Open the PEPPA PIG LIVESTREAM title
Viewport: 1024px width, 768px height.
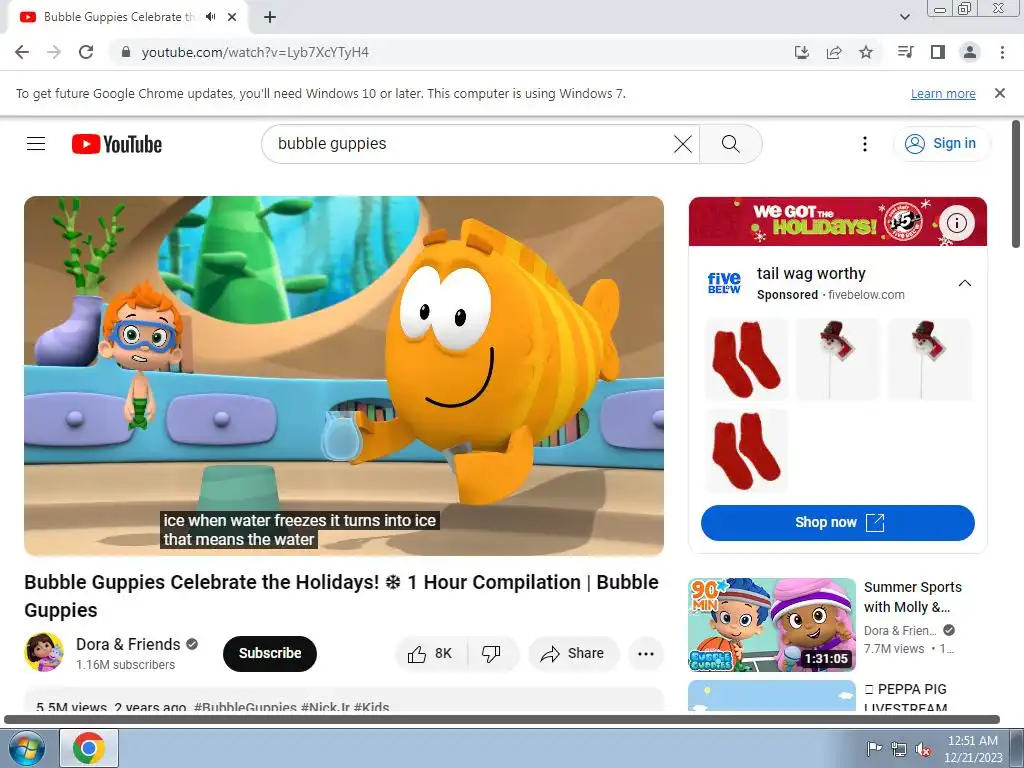[x=905, y=698]
